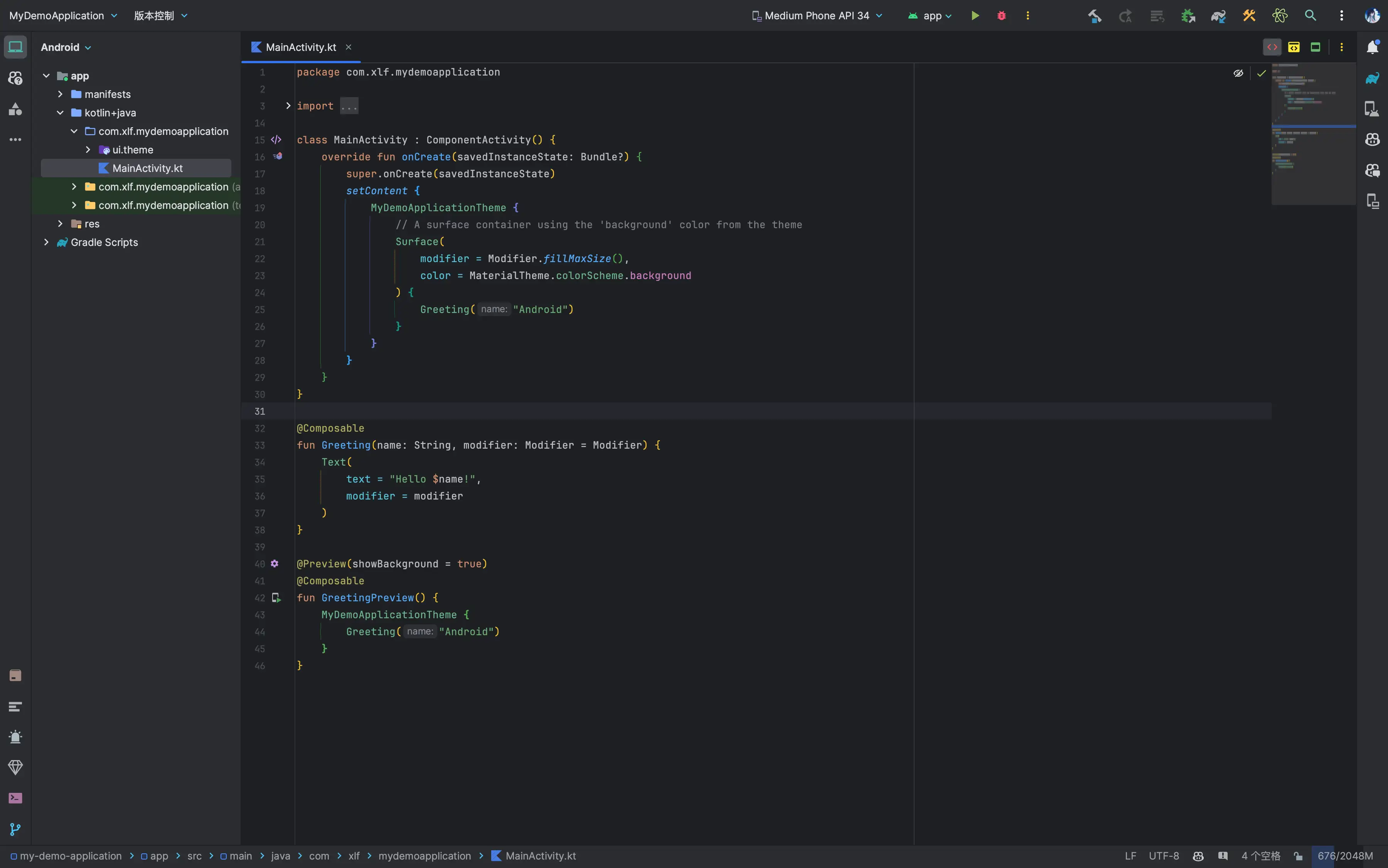
Task: Click the Make Project hammer icon
Action: coord(1095,15)
